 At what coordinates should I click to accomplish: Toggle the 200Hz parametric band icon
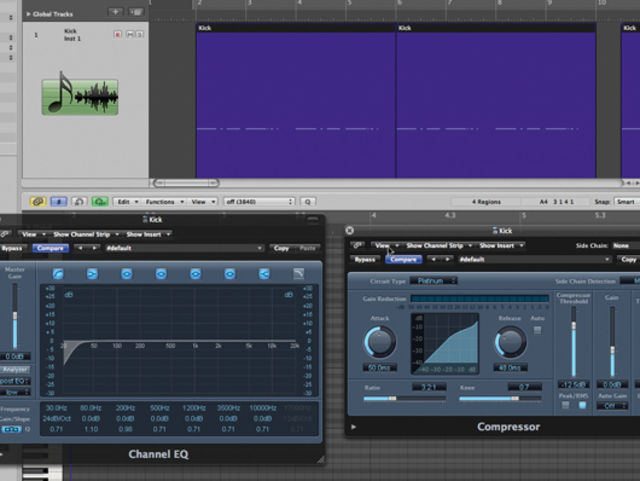pos(127,274)
